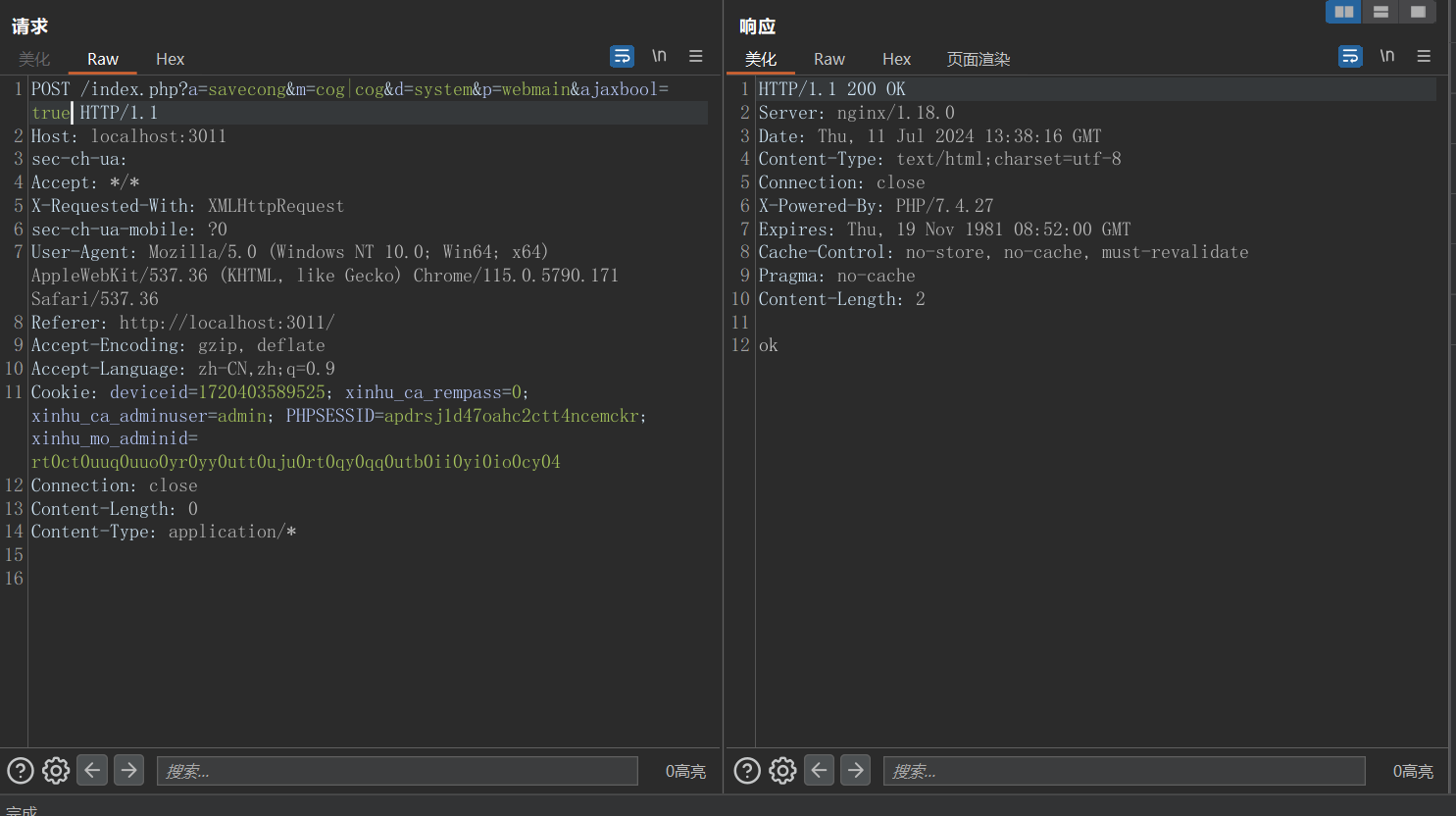Click the Content-Type: application/* line
Screen dimensions: 1456x816
(163, 532)
